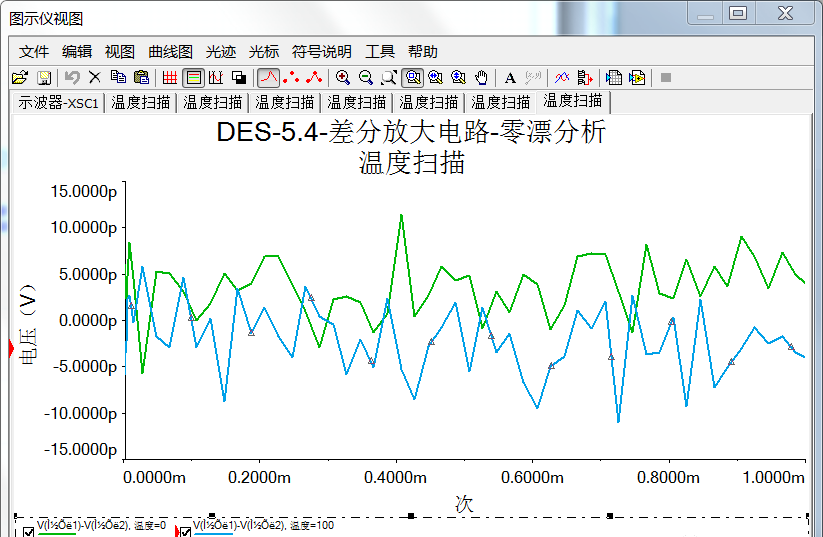This screenshot has width=823, height=537.
Task: Open the 光迹 menu
Action: [x=220, y=51]
